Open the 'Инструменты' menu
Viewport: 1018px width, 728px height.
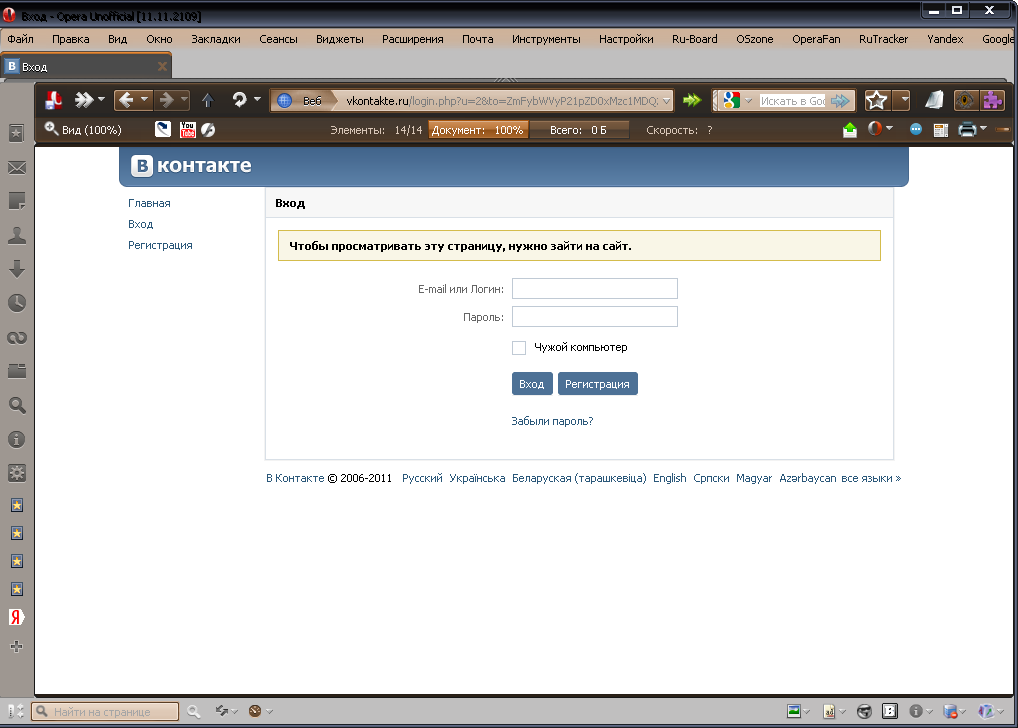[x=546, y=39]
